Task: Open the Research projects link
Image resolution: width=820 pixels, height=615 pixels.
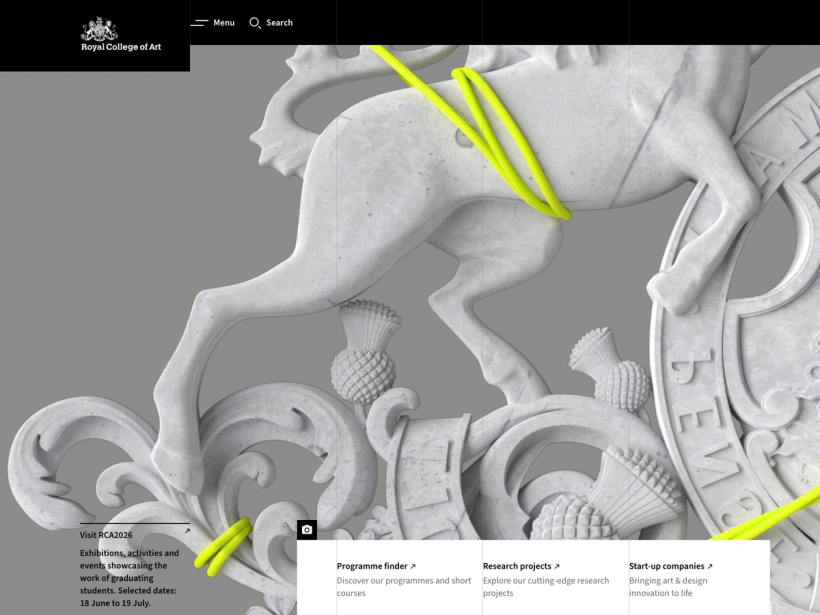Action: pyautogui.click(x=517, y=566)
